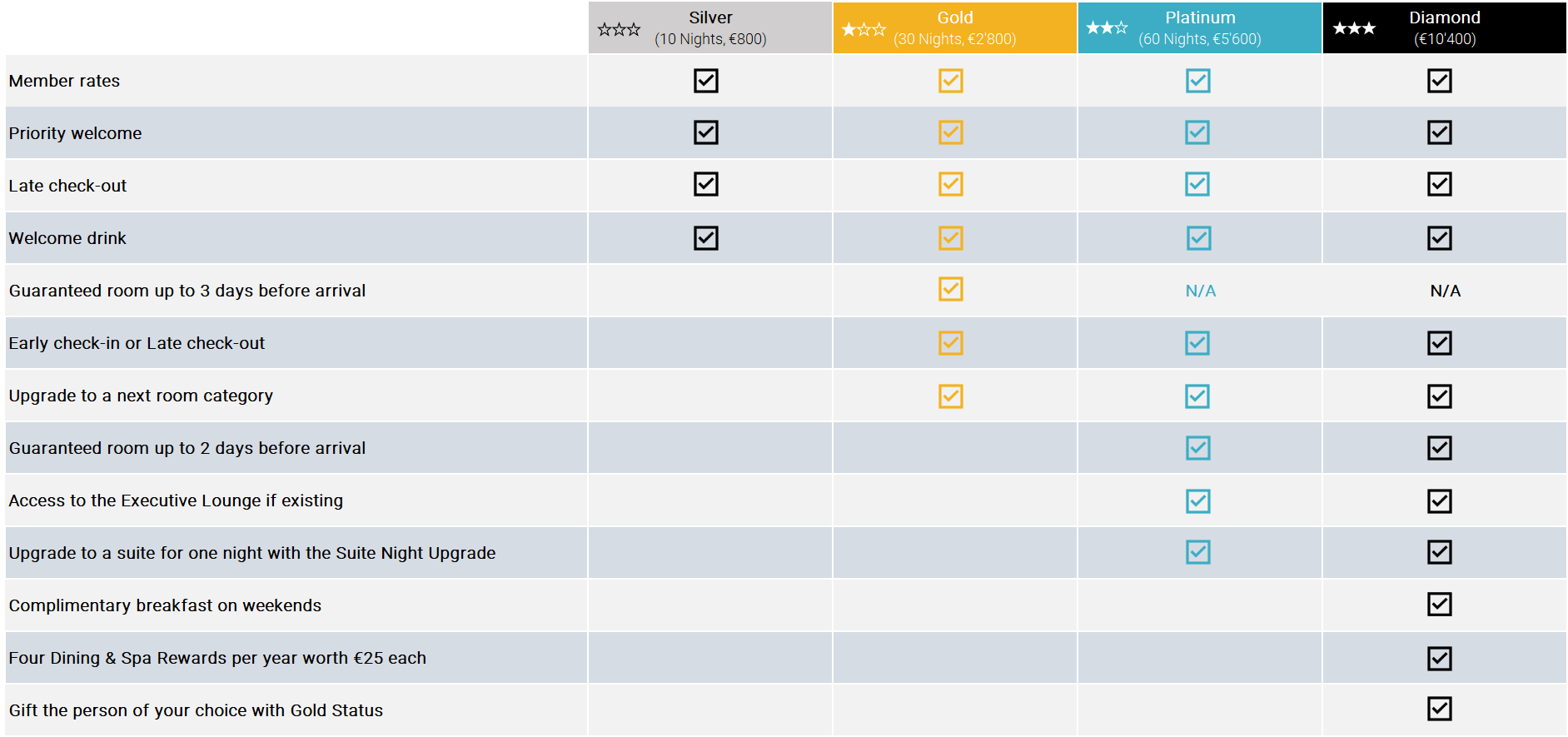
Task: Click Platinum N/A for 3 days guarantee
Action: click(1201, 291)
